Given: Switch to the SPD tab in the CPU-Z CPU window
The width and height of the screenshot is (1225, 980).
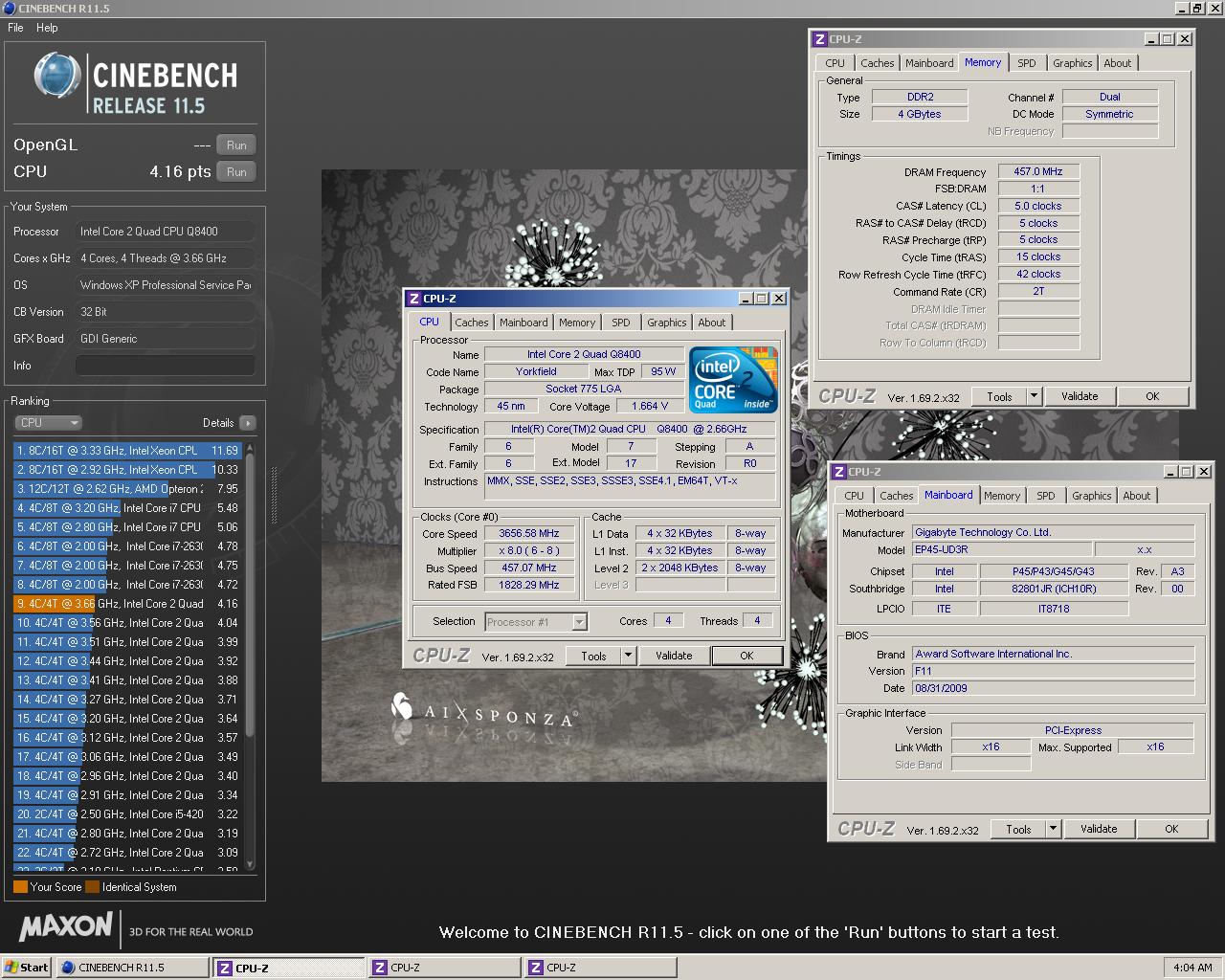Looking at the screenshot, I should click(621, 323).
